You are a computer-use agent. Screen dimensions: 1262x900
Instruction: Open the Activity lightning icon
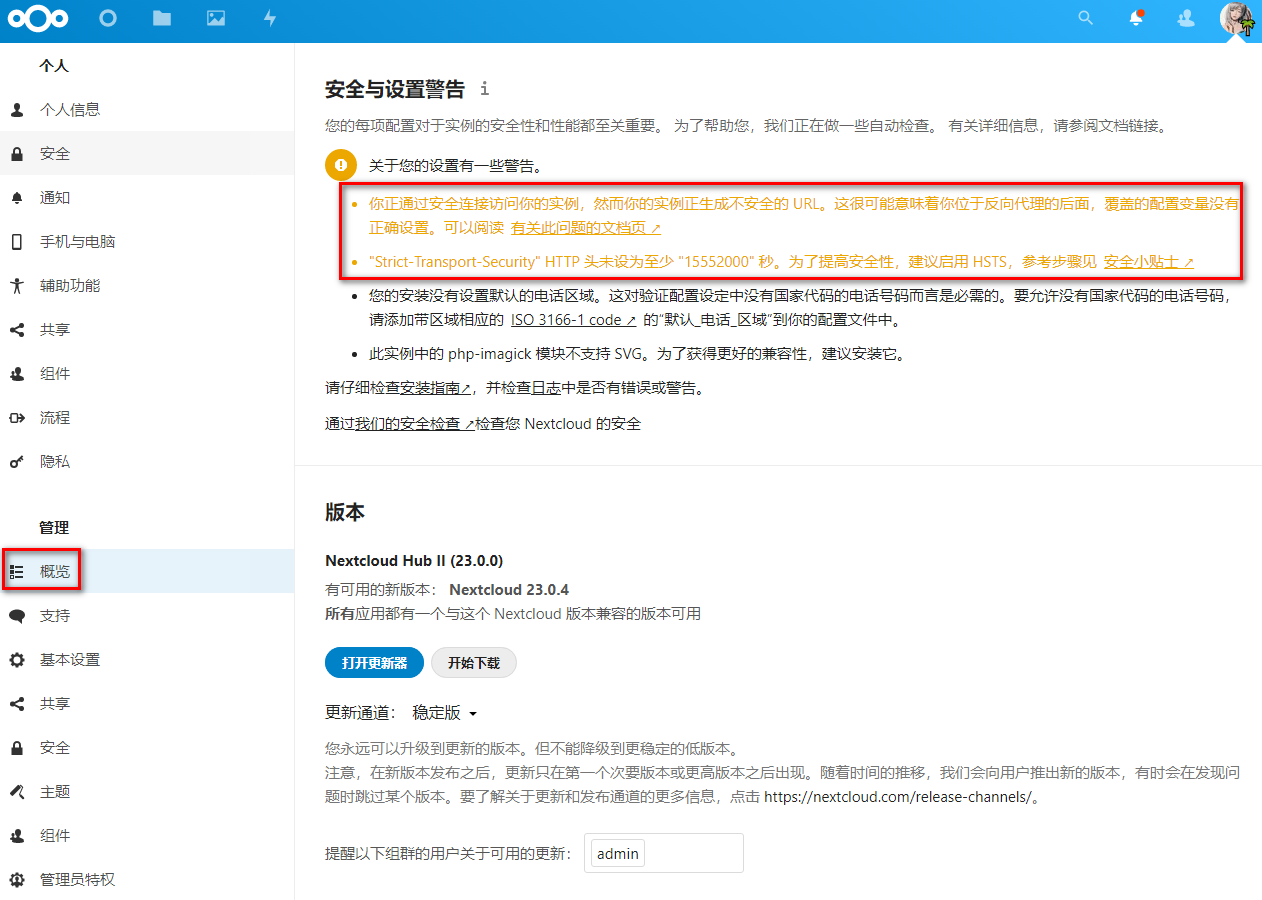pos(269,19)
